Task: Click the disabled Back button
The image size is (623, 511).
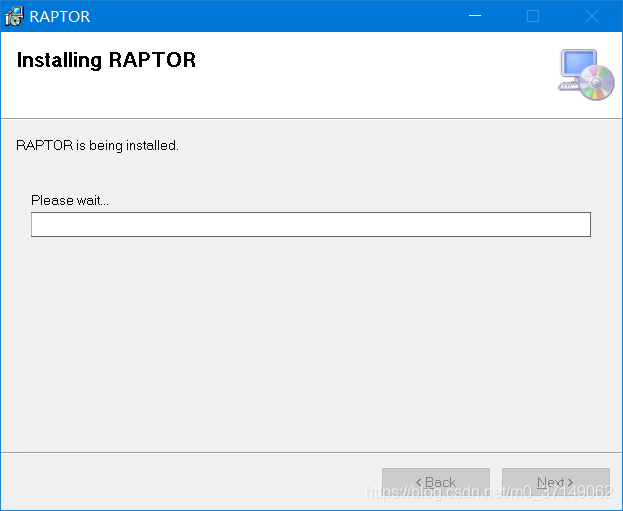Action: tap(436, 482)
